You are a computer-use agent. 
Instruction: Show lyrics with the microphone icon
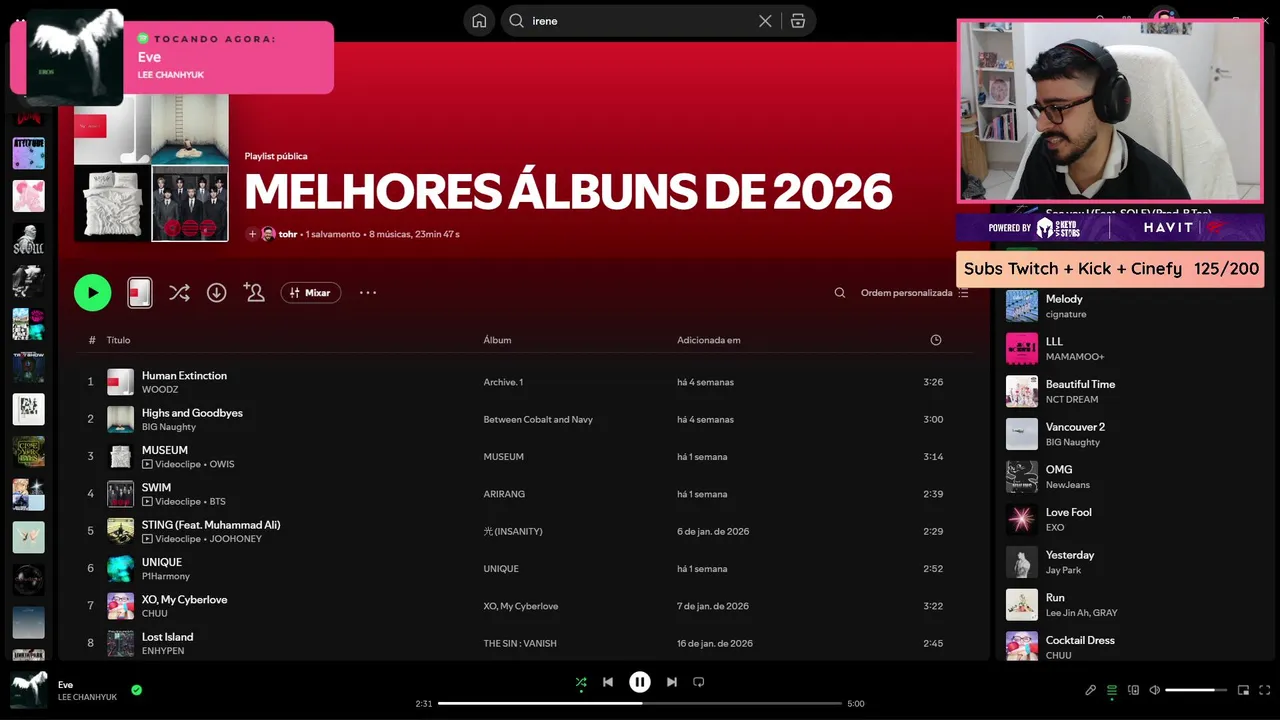[1091, 690]
